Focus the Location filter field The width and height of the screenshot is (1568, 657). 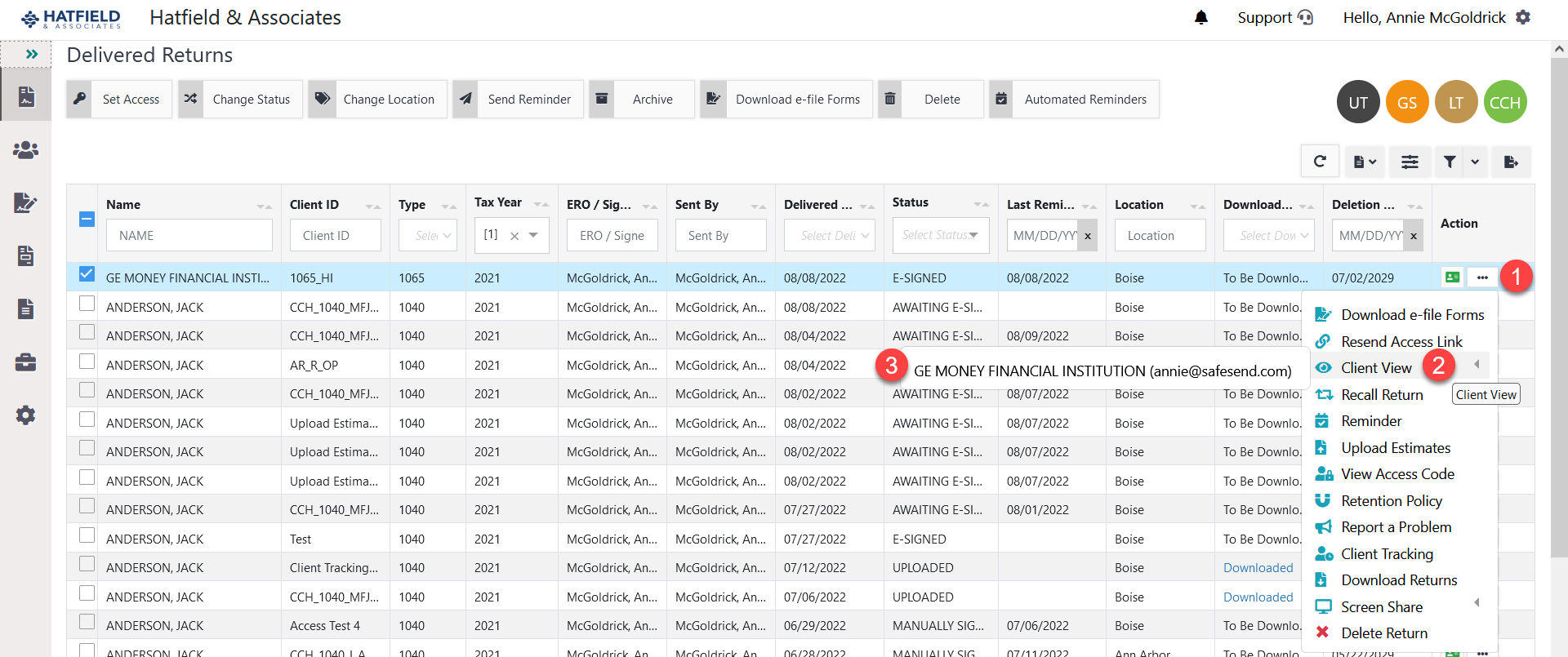[1160, 236]
